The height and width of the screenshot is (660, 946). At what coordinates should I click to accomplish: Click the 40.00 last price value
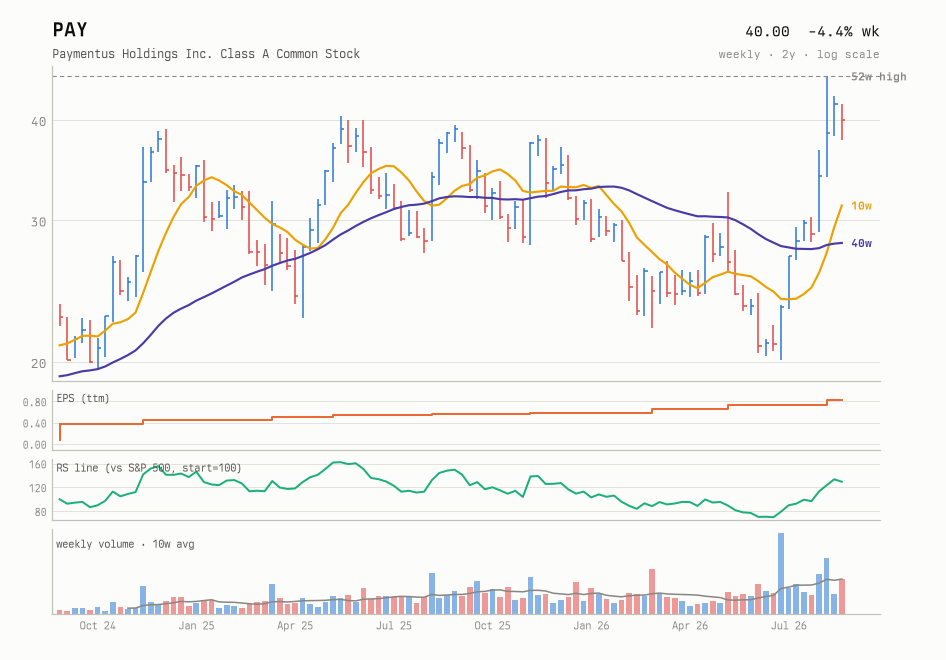click(767, 31)
